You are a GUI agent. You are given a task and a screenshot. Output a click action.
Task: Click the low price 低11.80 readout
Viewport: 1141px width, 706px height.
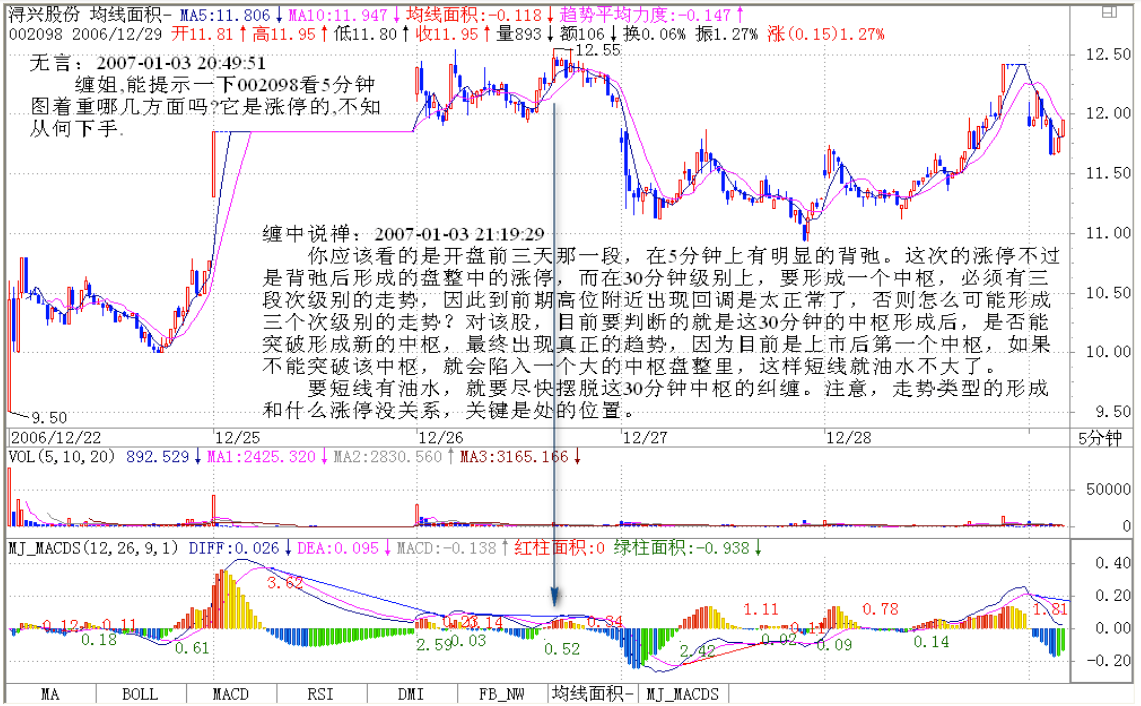[x=366, y=33]
